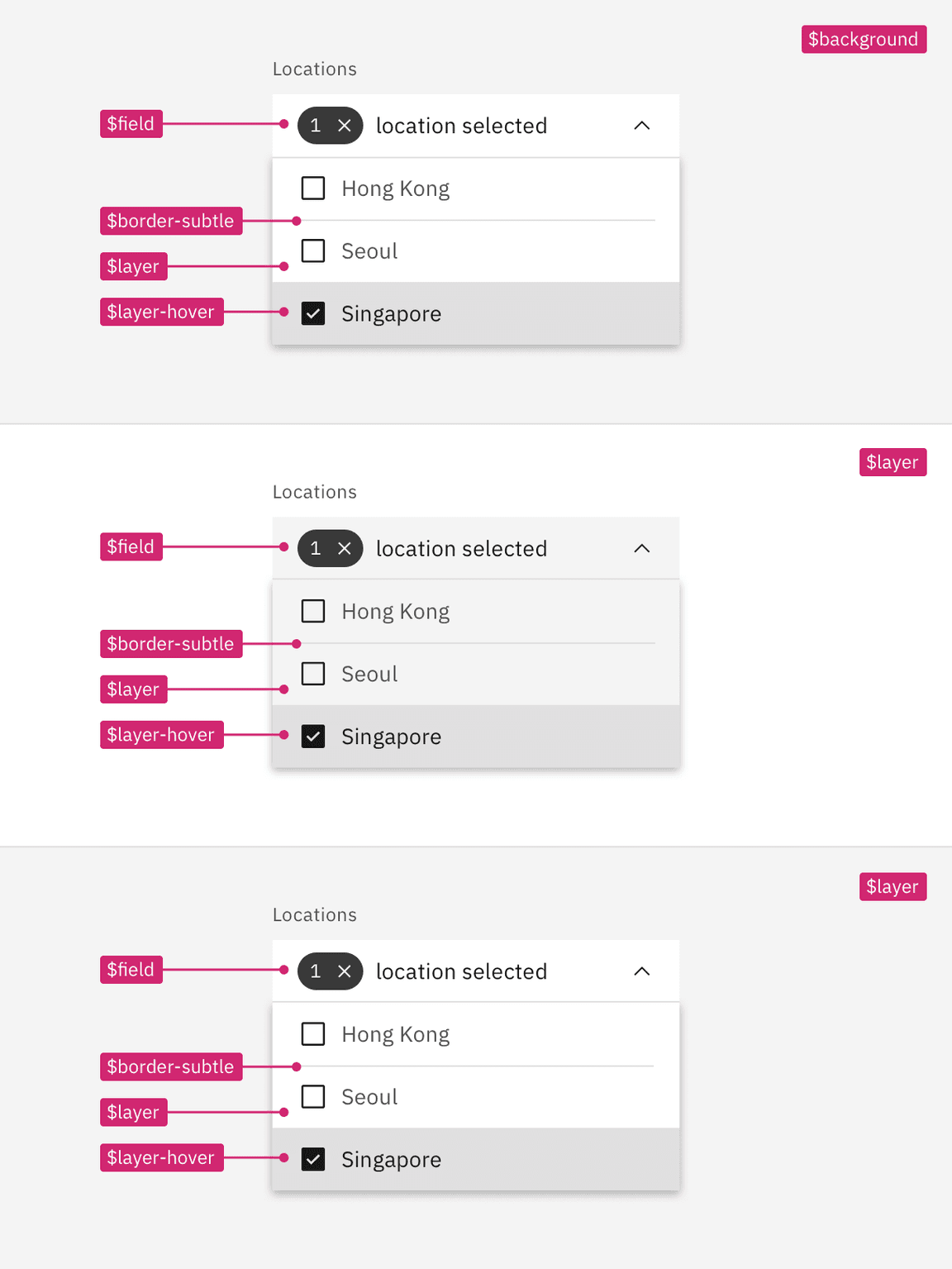Click the 'x' icon in the bottom multiselect's tag
The height and width of the screenshot is (1269, 952).
point(346,971)
